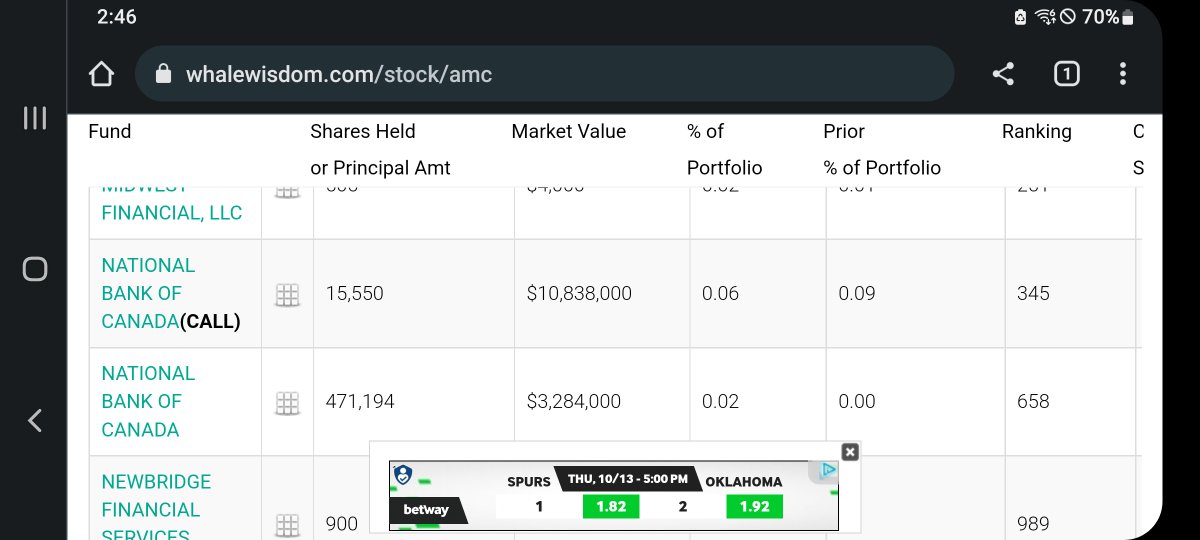Select the ranking 989 cell

1033,523
